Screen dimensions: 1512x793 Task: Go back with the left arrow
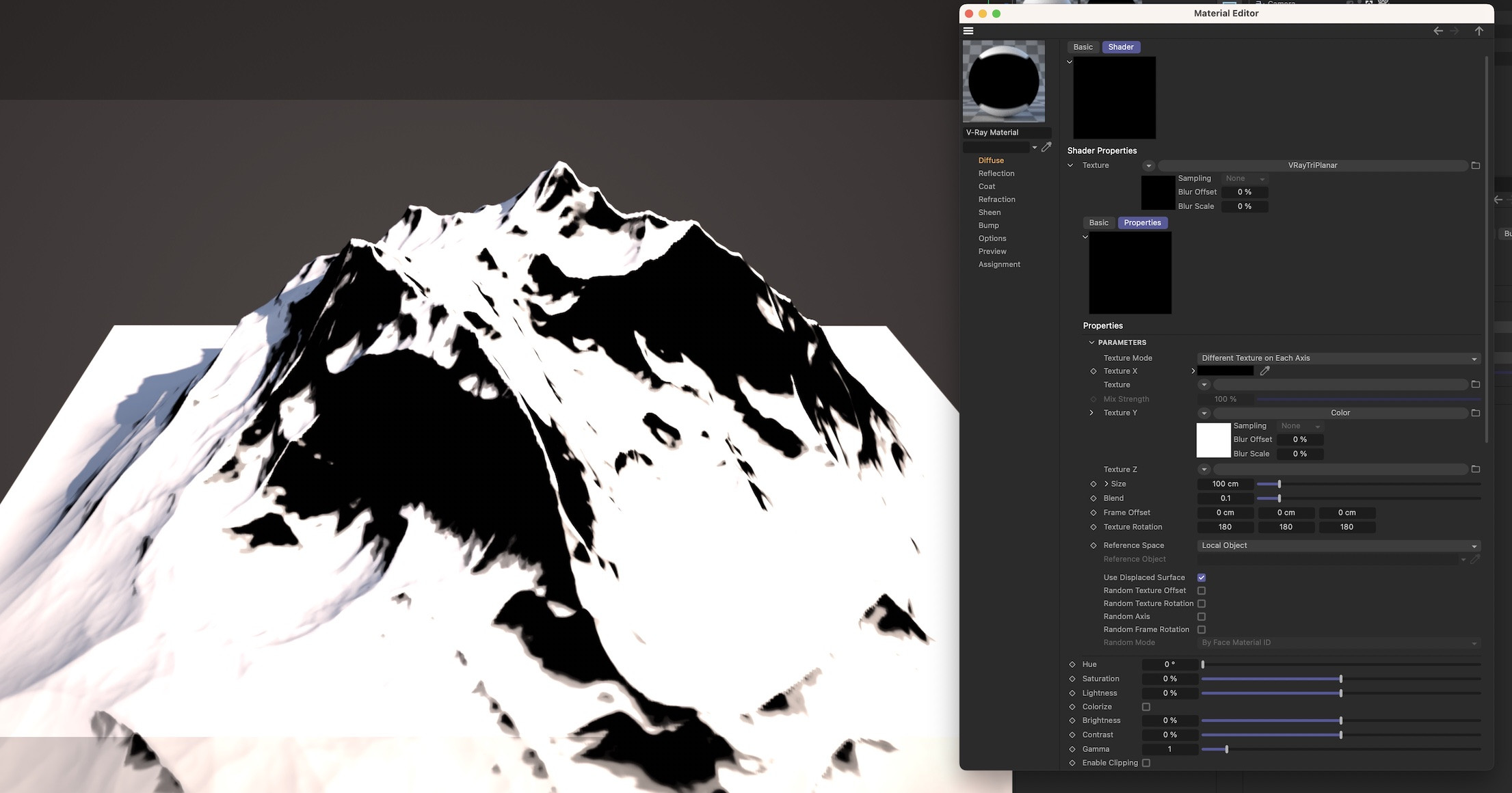coord(1438,31)
